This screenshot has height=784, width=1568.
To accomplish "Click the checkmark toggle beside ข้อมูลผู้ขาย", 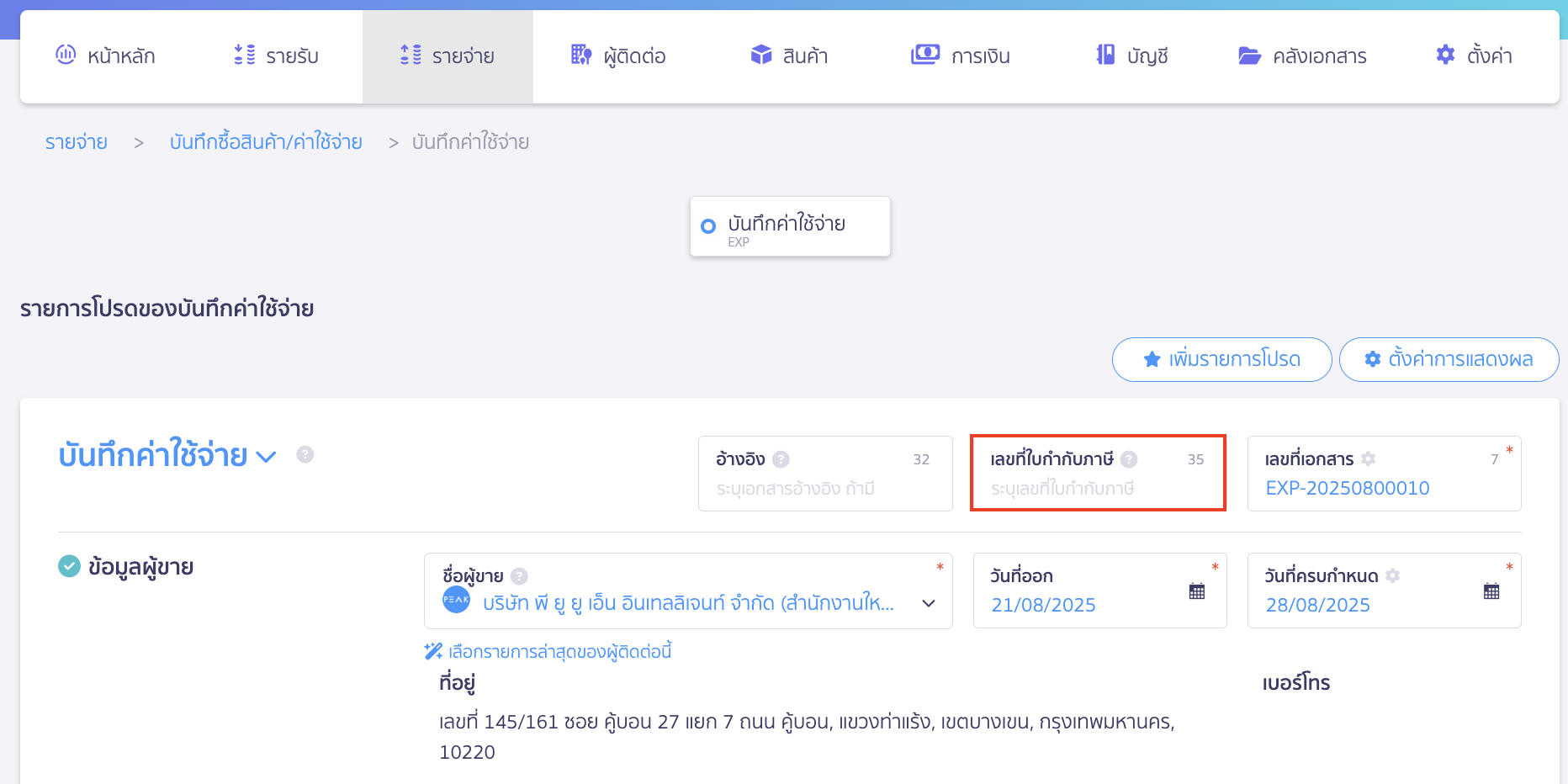I will 69,566.
